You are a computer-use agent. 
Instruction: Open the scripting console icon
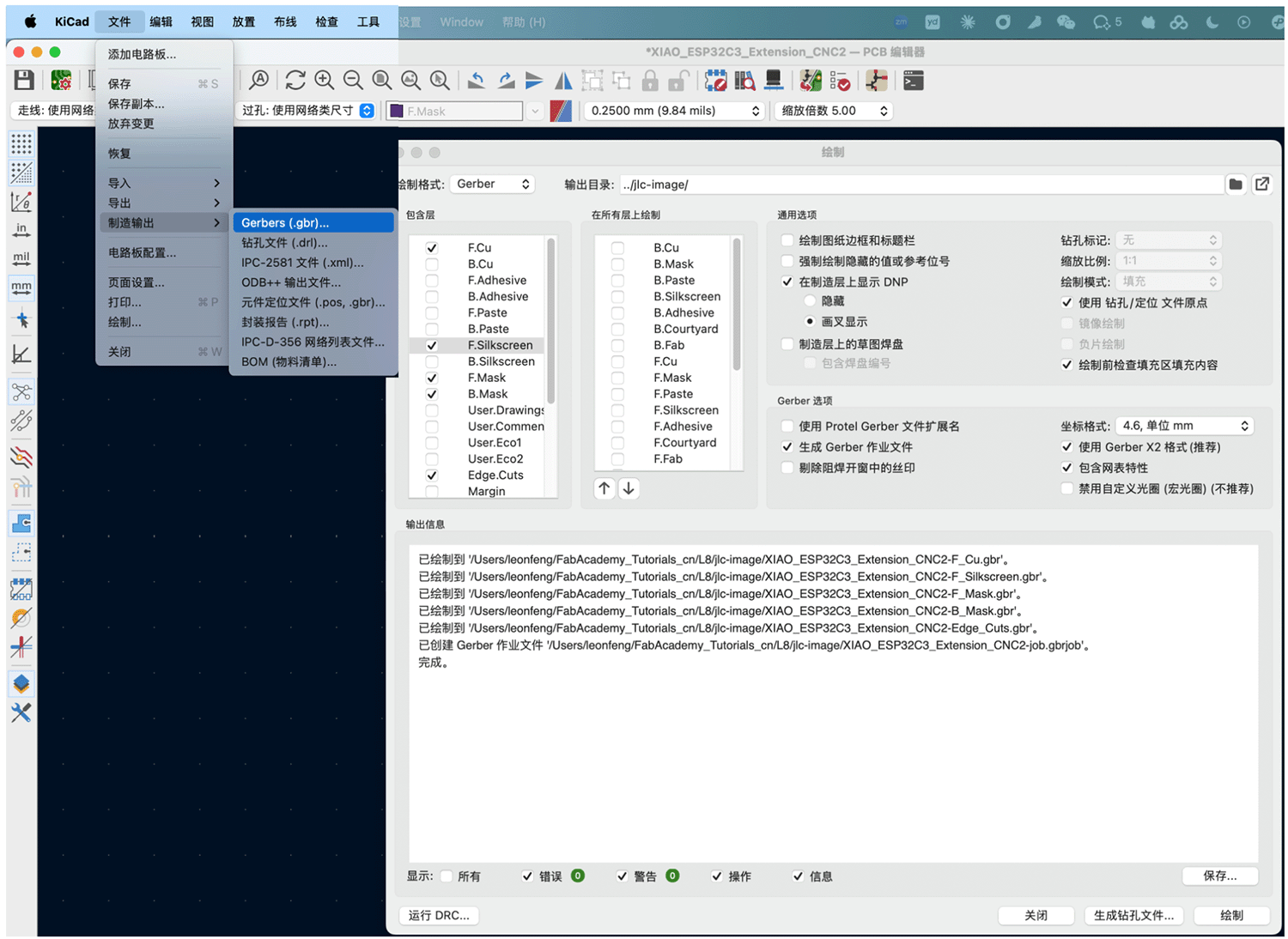coord(914,81)
